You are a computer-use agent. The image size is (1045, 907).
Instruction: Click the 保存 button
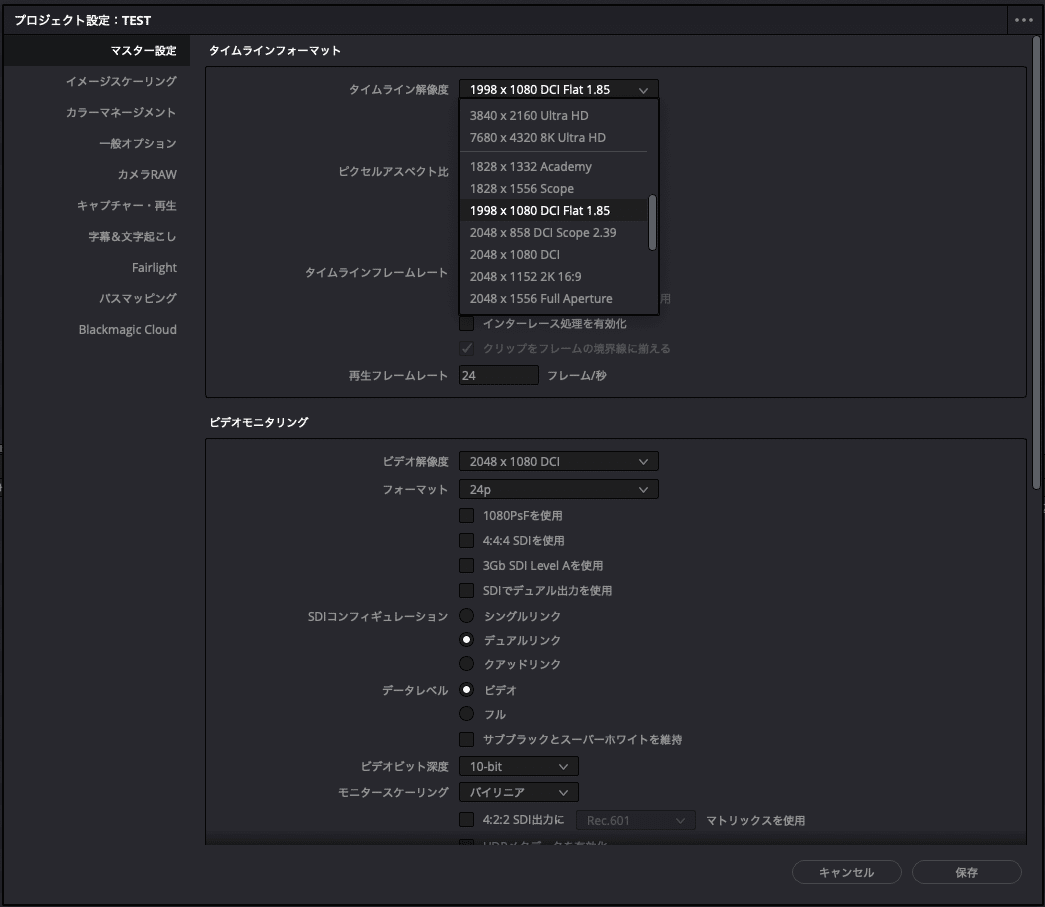966,872
